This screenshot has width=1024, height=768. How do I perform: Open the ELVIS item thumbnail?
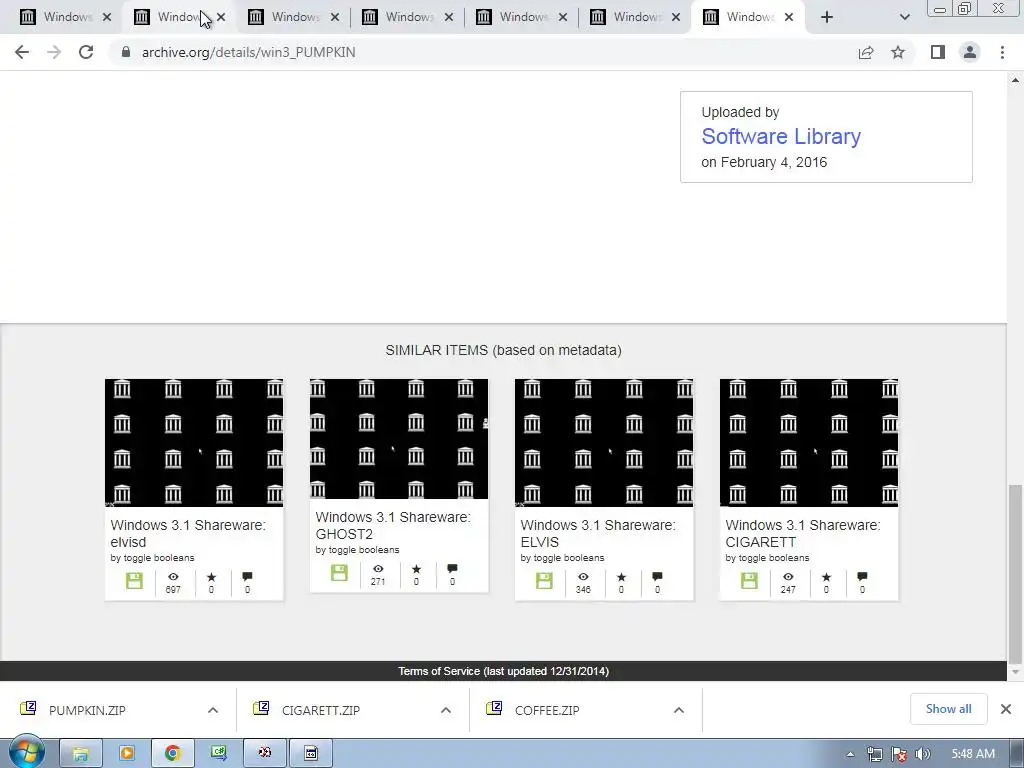point(604,443)
